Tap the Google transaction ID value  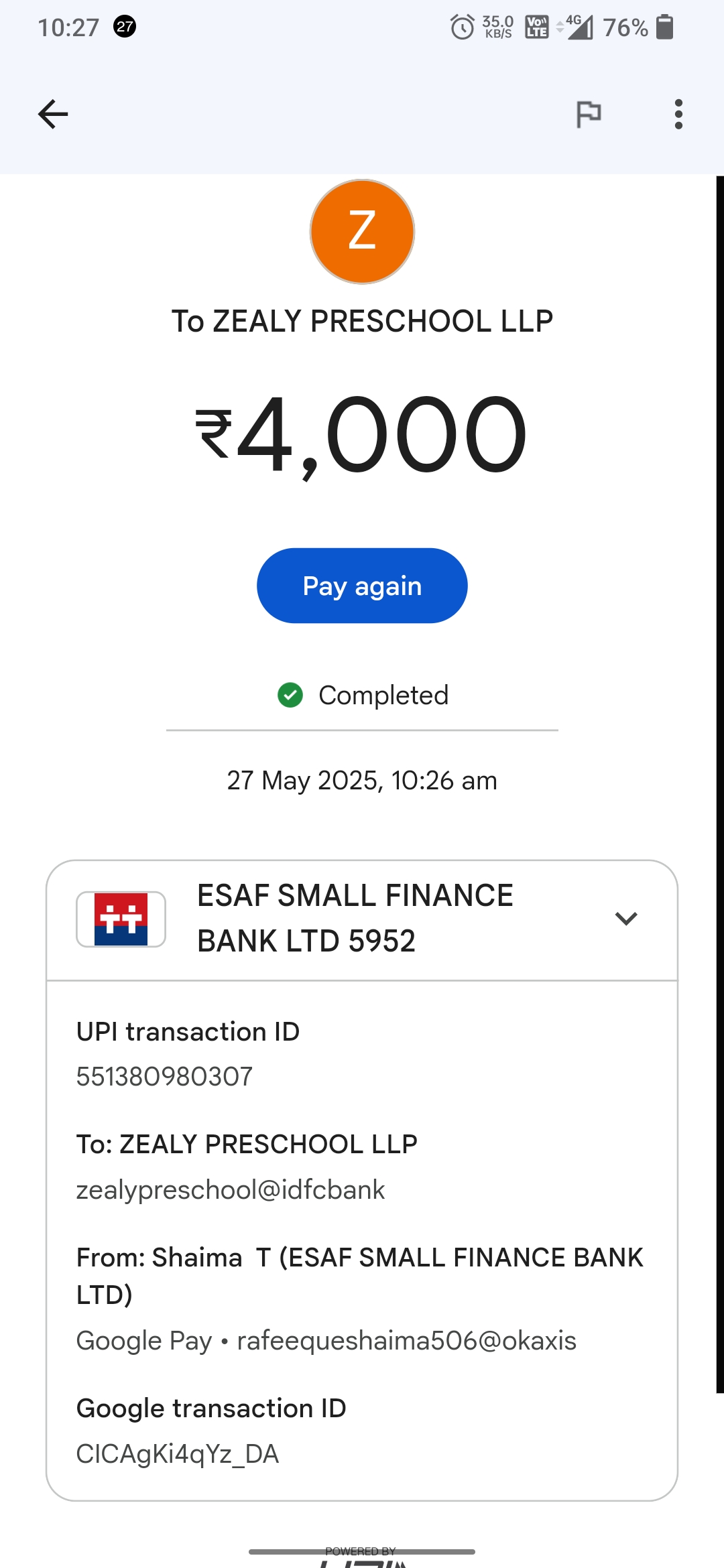tap(178, 1454)
